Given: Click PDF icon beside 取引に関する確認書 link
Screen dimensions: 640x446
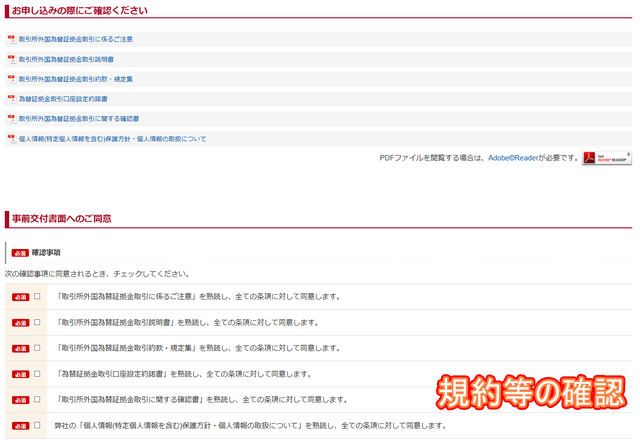Looking at the screenshot, I should (x=11, y=119).
